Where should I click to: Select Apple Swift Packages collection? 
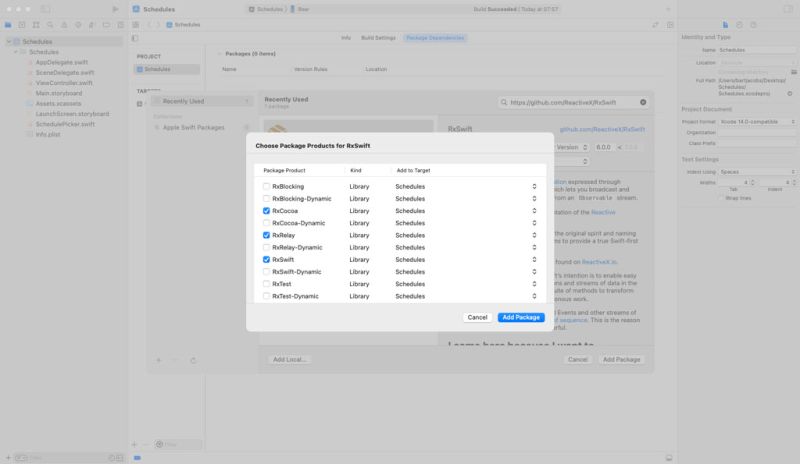coord(202,127)
